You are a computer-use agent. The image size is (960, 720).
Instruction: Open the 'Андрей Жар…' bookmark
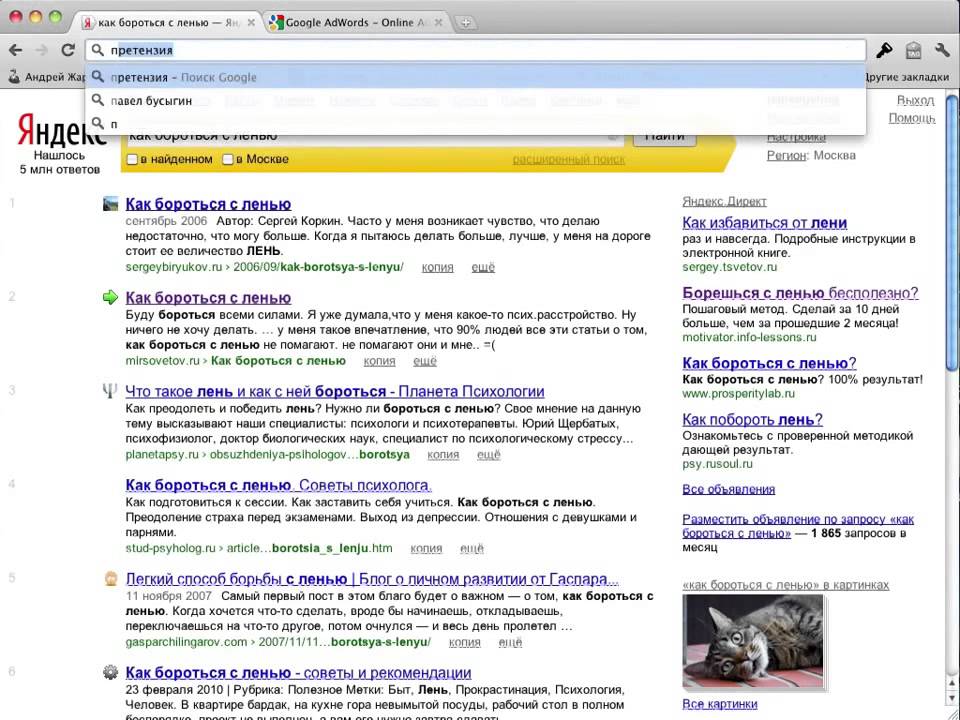[x=47, y=77]
